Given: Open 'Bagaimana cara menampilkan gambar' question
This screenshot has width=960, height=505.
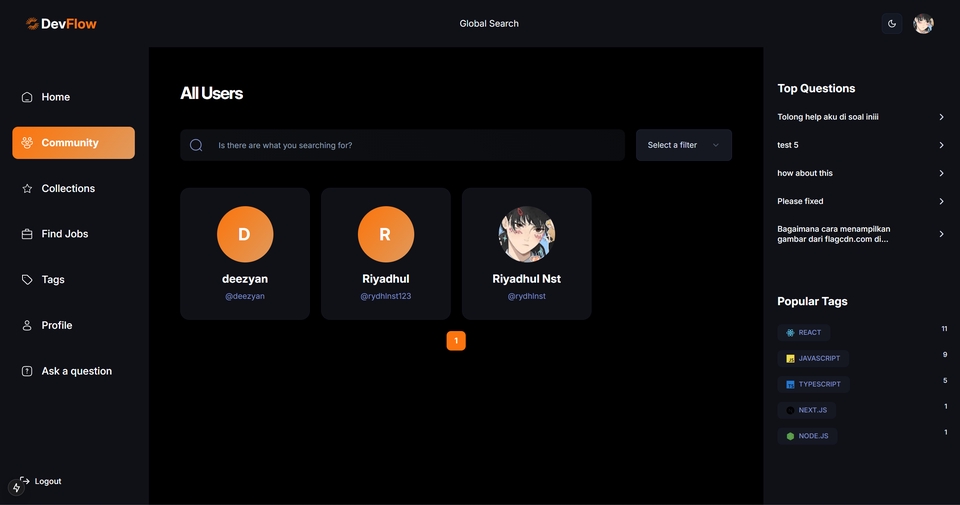Looking at the screenshot, I should 834,234.
